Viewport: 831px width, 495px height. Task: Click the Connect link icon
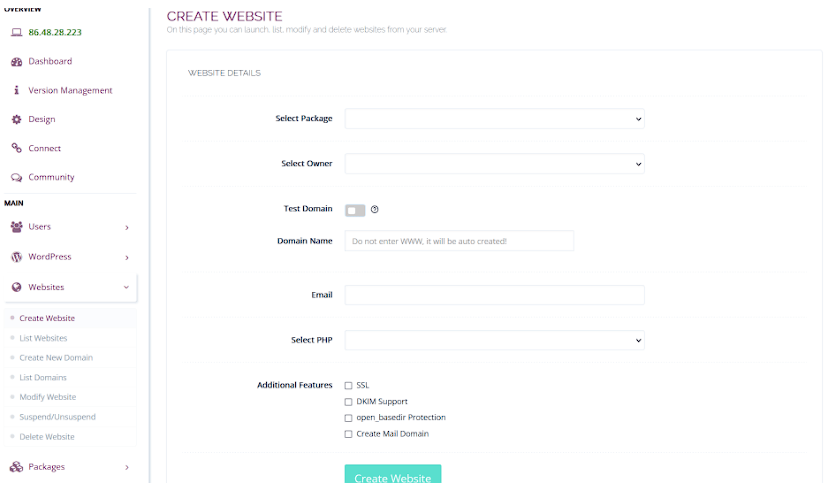click(x=16, y=148)
